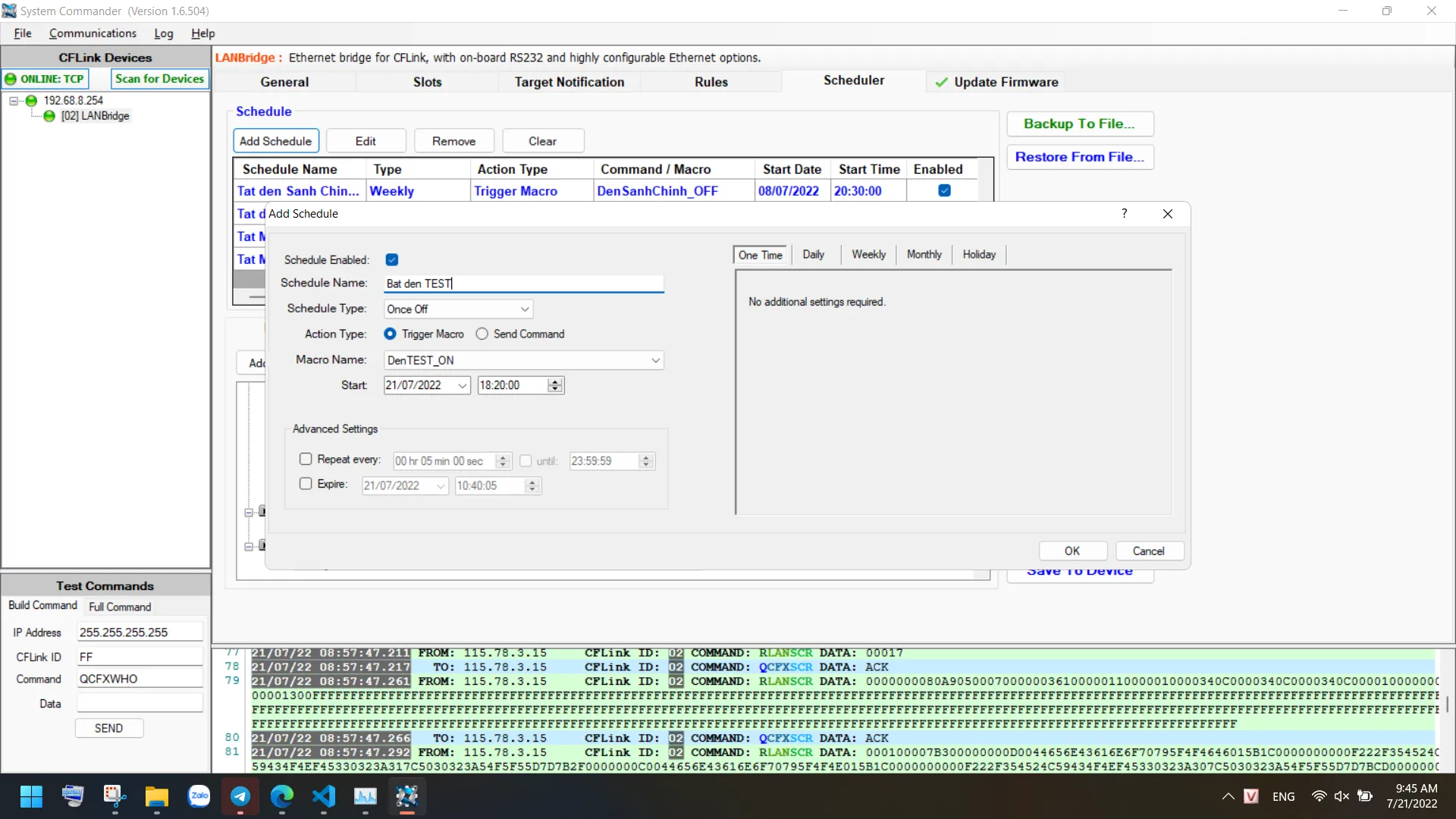This screenshot has width=1456, height=819.
Task: Enable the Repeat every checkbox
Action: click(x=306, y=459)
